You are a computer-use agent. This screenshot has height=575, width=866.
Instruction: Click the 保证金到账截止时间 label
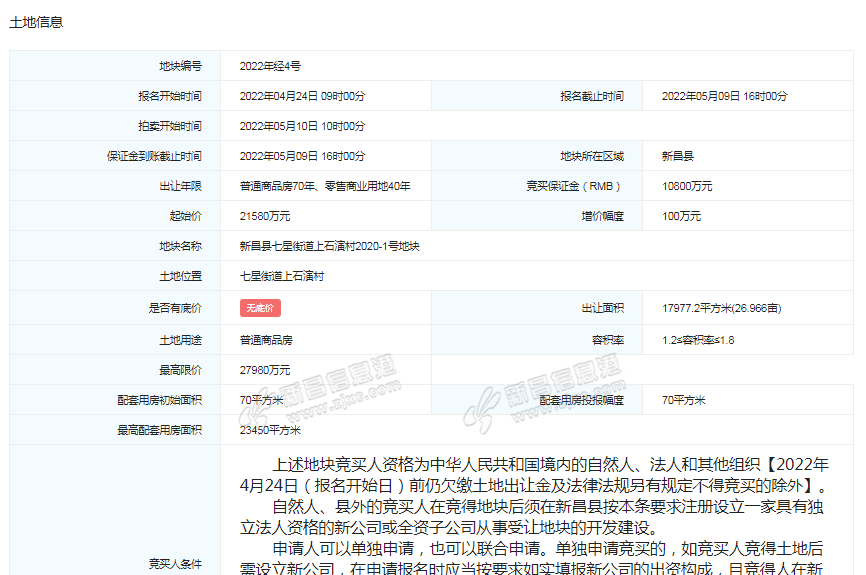(154, 156)
